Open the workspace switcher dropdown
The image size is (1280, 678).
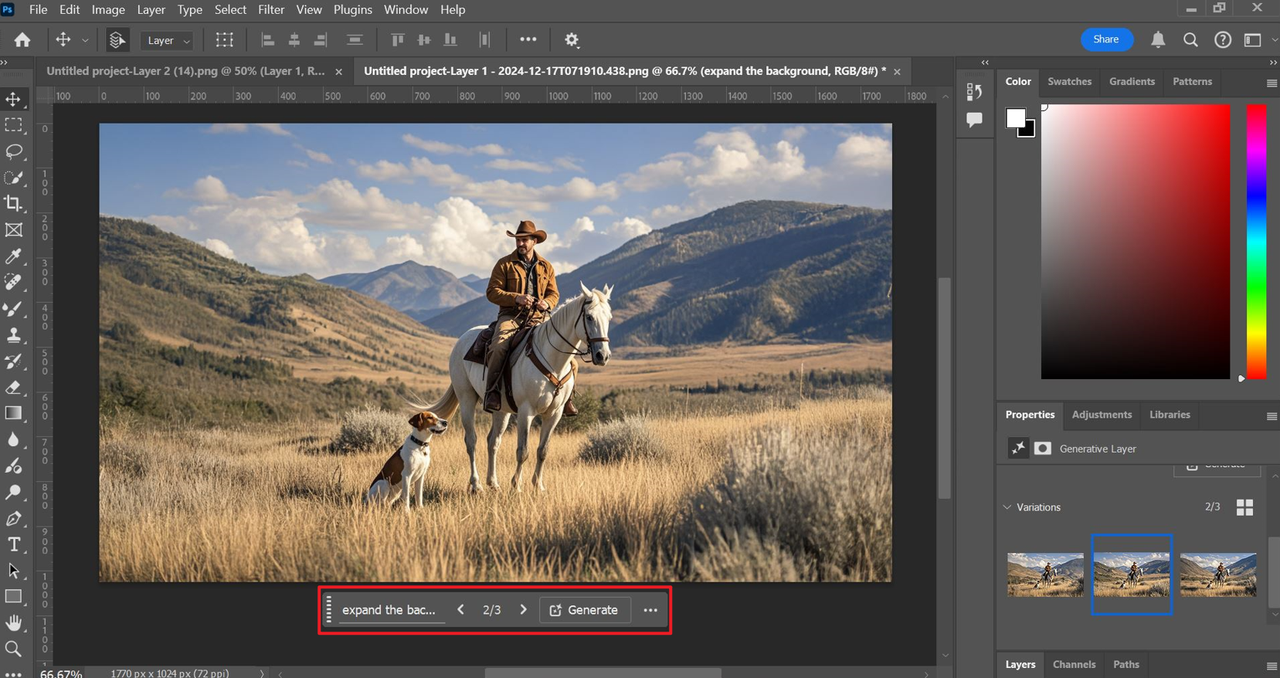click(x=1253, y=40)
